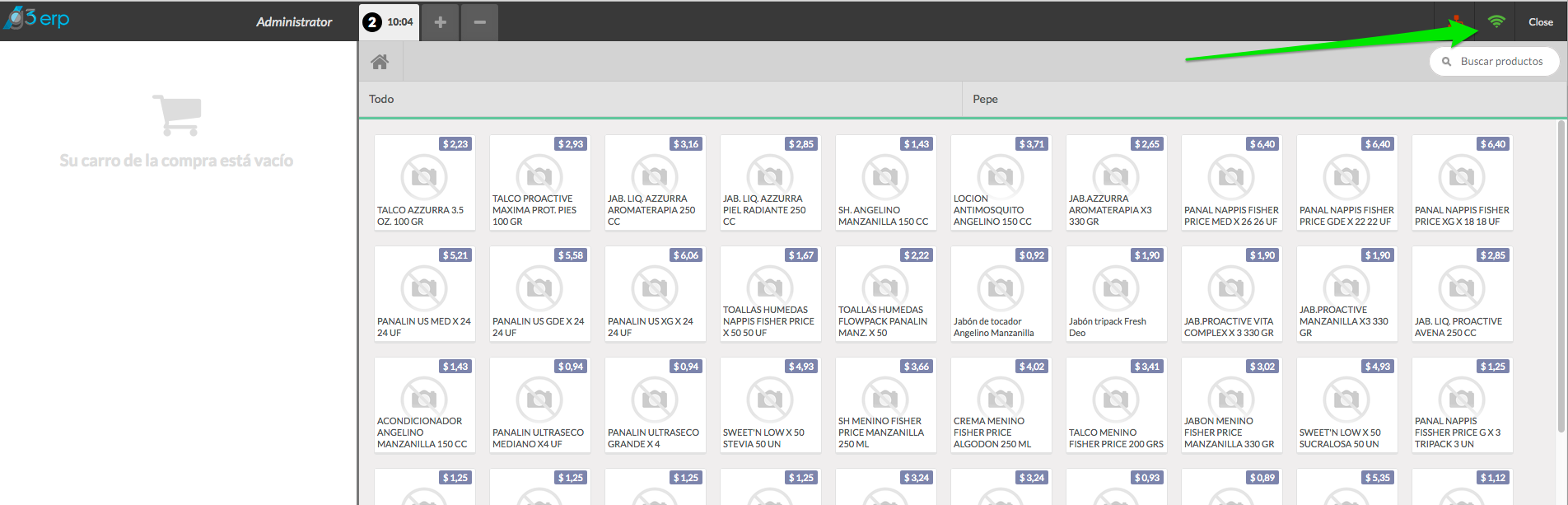Add SWEET'N LOW X 50 STEVIA
This screenshot has height=505, width=1568.
tap(770, 405)
